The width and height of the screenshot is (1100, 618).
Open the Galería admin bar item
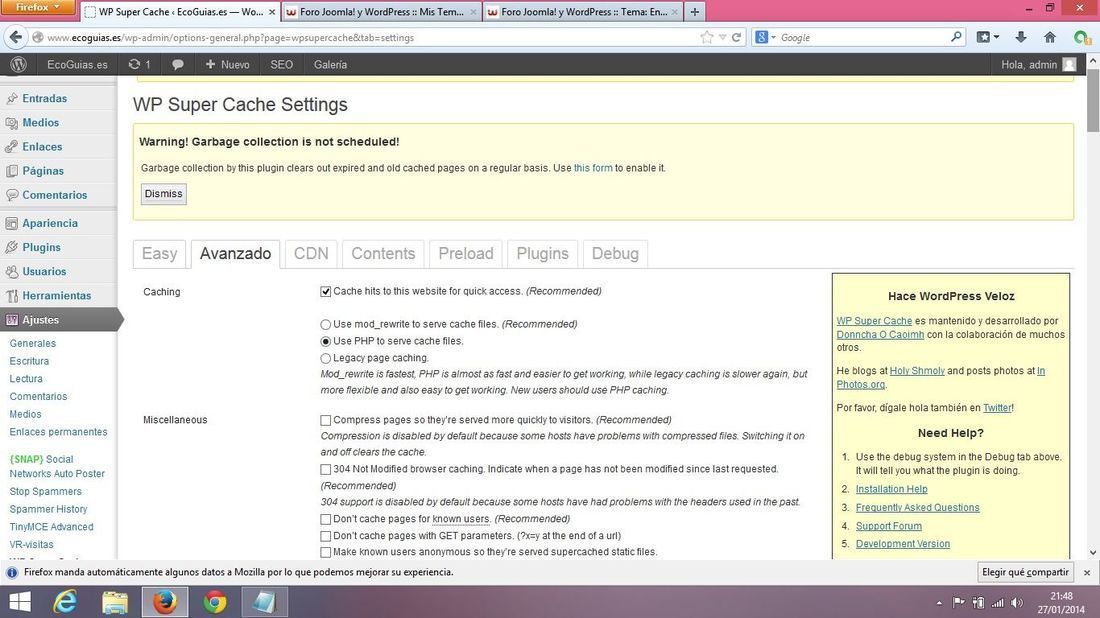pos(330,65)
